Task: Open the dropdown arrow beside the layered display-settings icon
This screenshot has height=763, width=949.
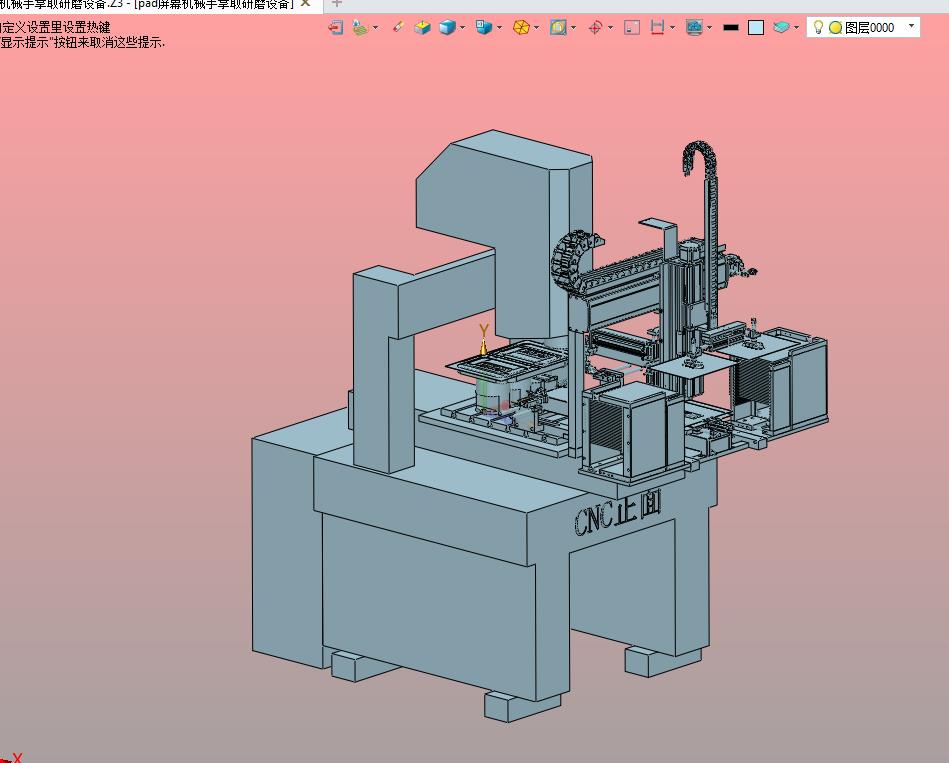Action: tap(375, 27)
